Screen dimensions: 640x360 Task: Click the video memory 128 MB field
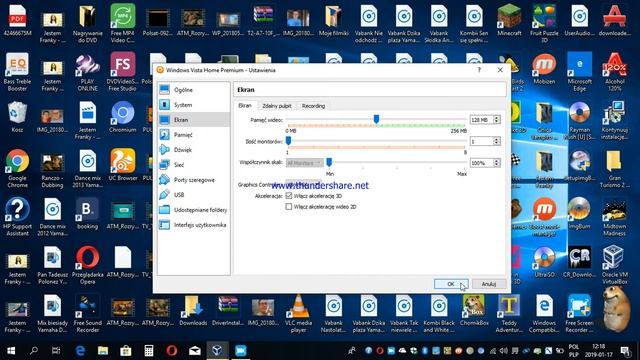point(481,120)
